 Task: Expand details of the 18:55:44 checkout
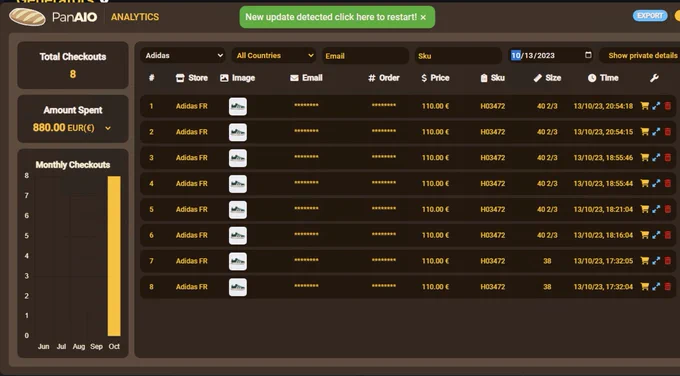click(x=656, y=183)
